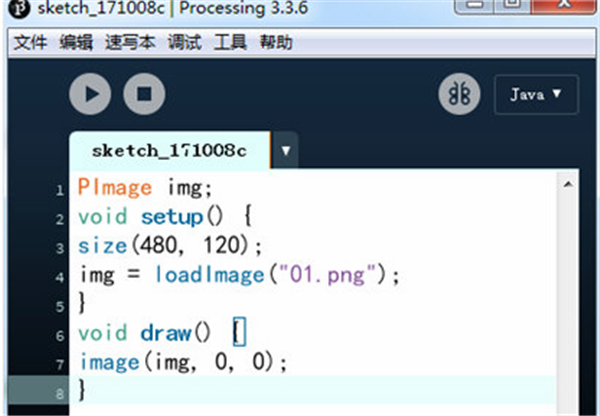The image size is (600, 416).
Task: Open the Java mode dropdown
Action: 536,95
